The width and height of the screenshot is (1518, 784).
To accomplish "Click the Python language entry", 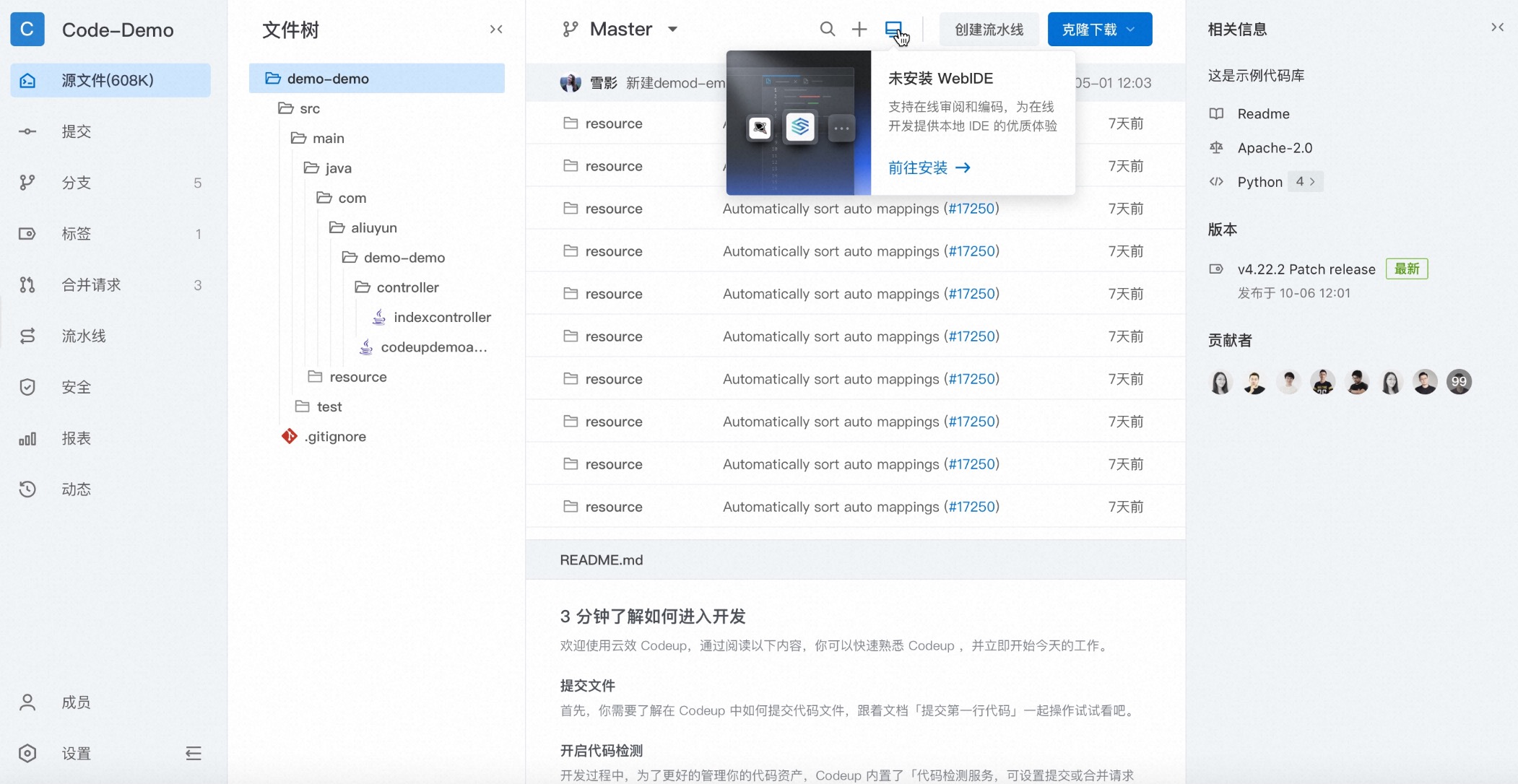I will [x=1259, y=182].
